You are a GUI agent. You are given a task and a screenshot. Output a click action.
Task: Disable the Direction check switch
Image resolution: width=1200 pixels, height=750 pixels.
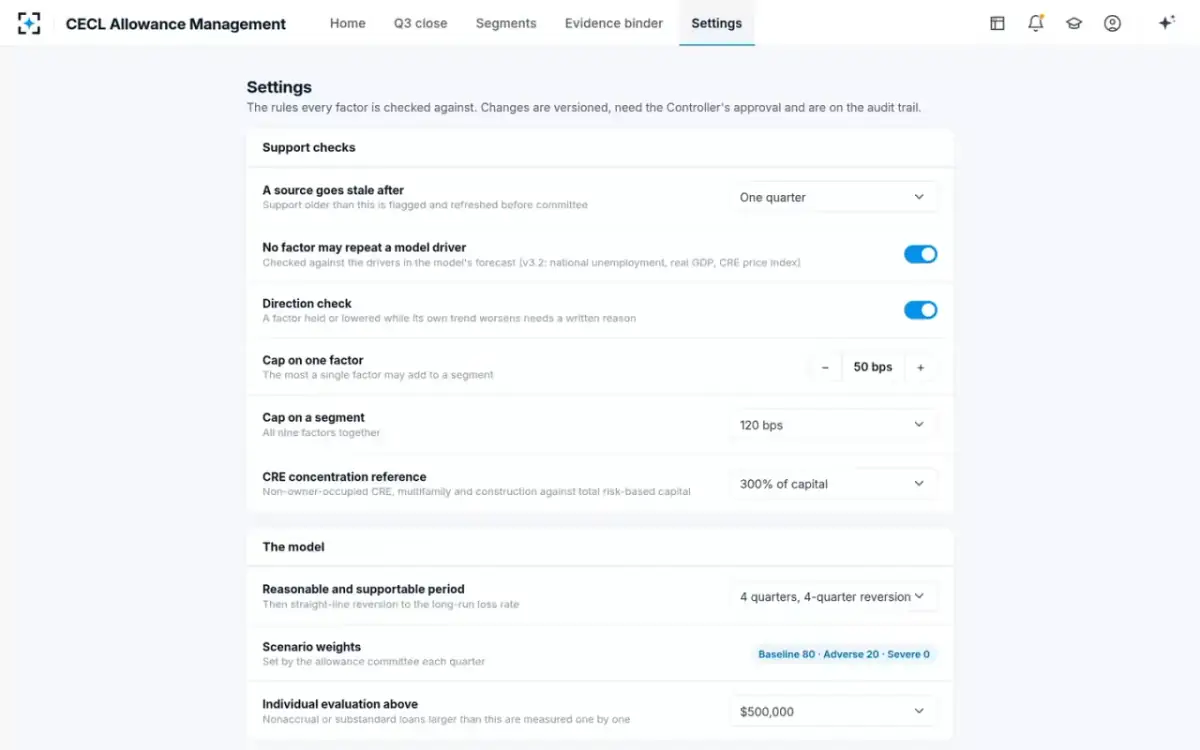(921, 310)
